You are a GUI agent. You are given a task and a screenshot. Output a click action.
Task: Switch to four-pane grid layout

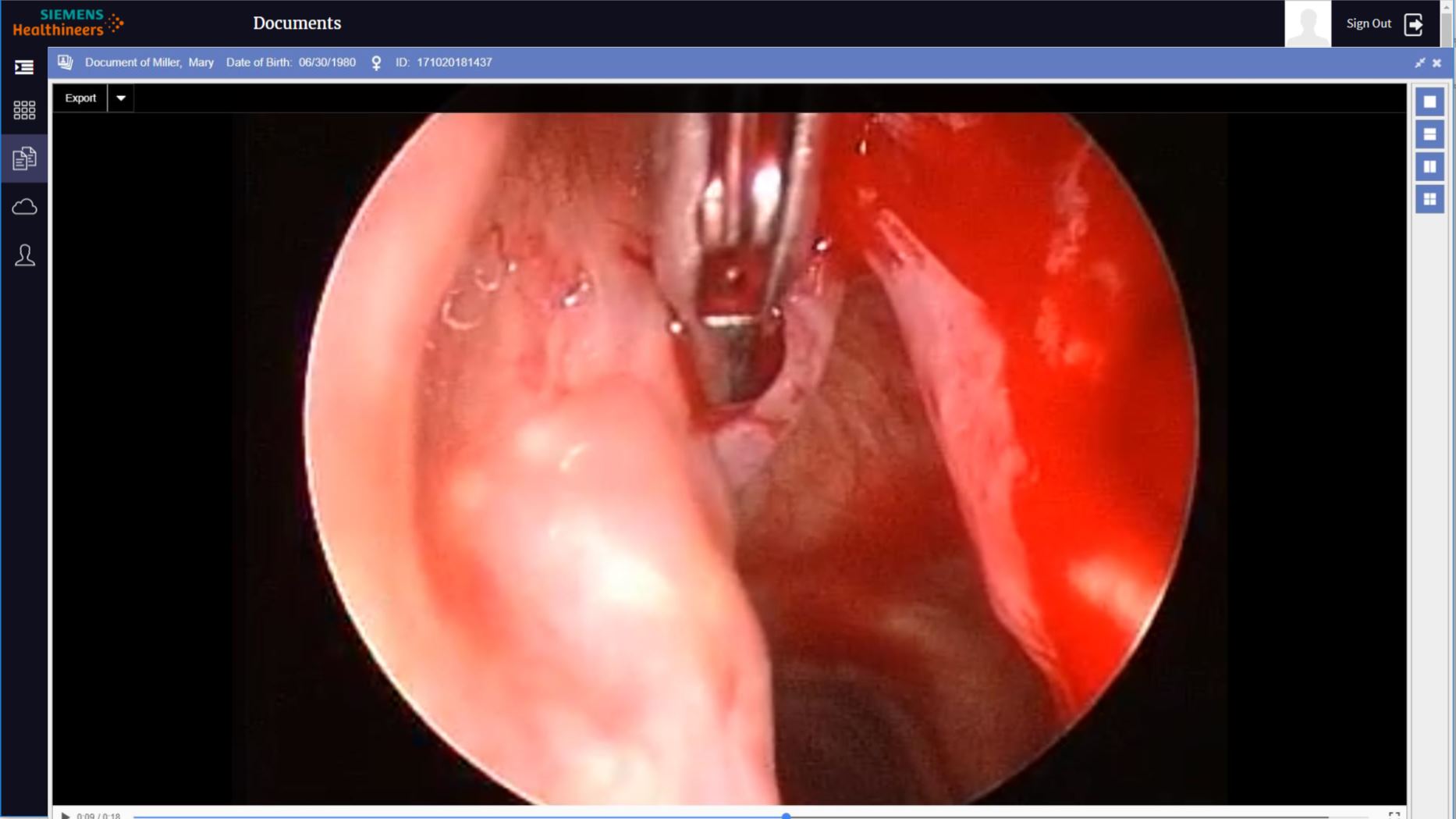[1429, 200]
